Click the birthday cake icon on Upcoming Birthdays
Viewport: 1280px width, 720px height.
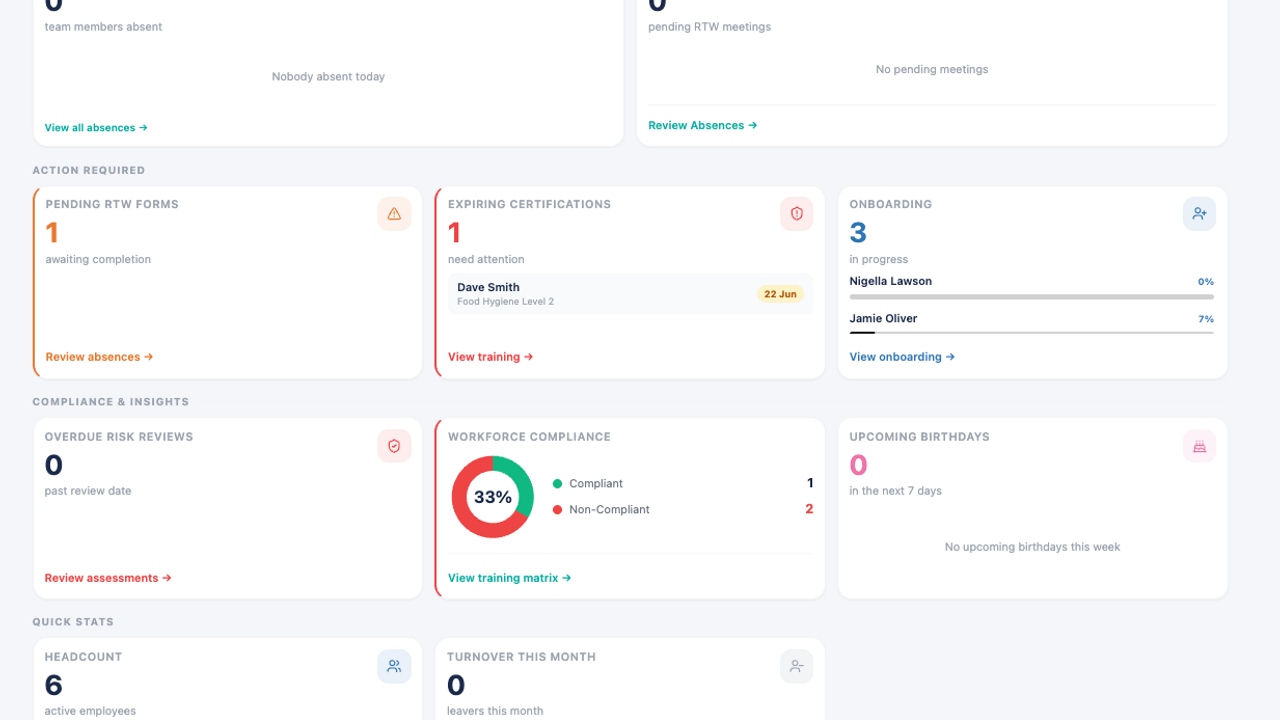[1199, 446]
